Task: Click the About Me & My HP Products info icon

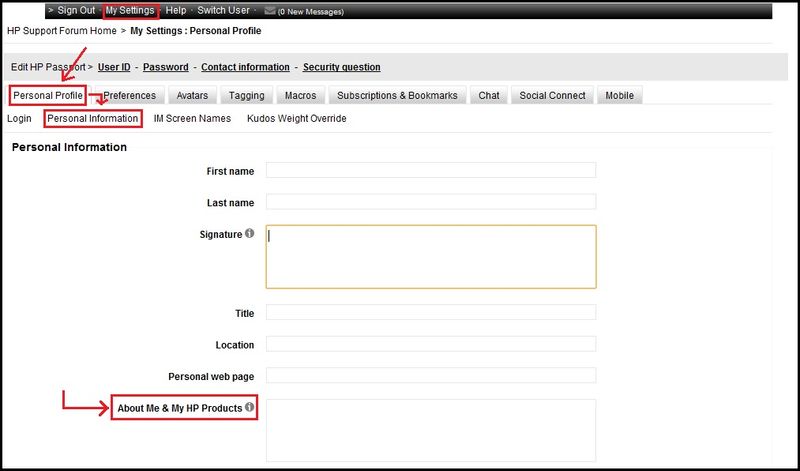Action: coord(249,407)
